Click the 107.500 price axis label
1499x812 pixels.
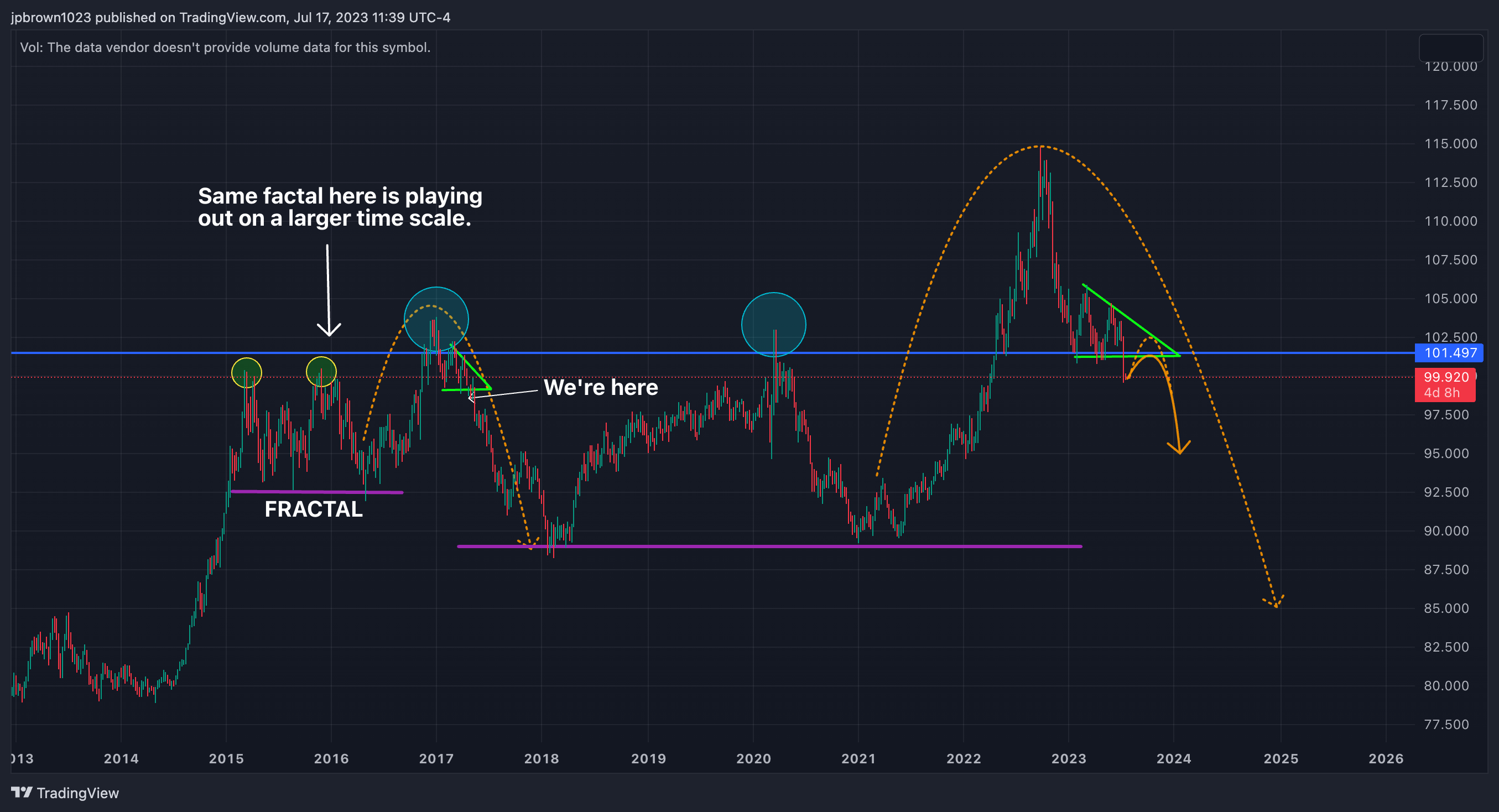pos(1450,259)
